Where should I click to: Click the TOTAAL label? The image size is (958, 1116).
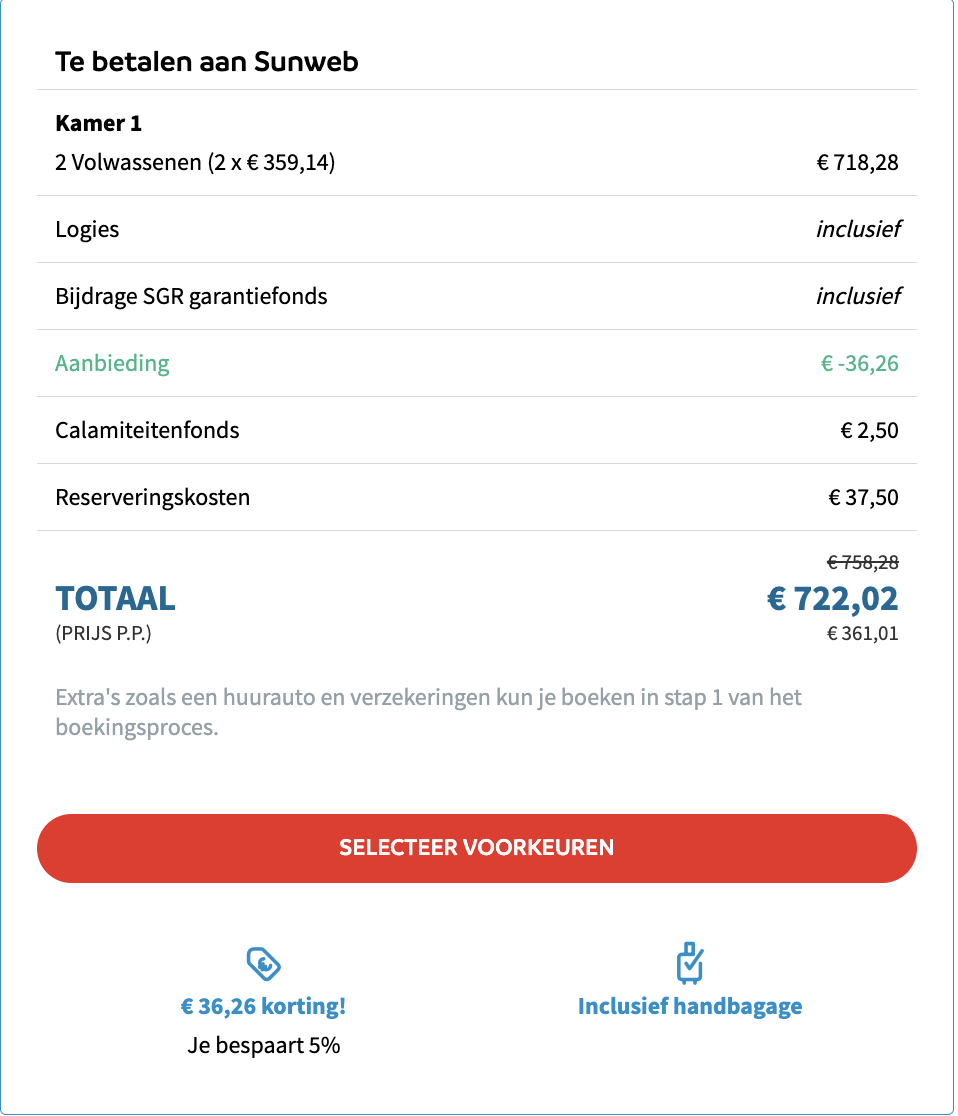(115, 599)
